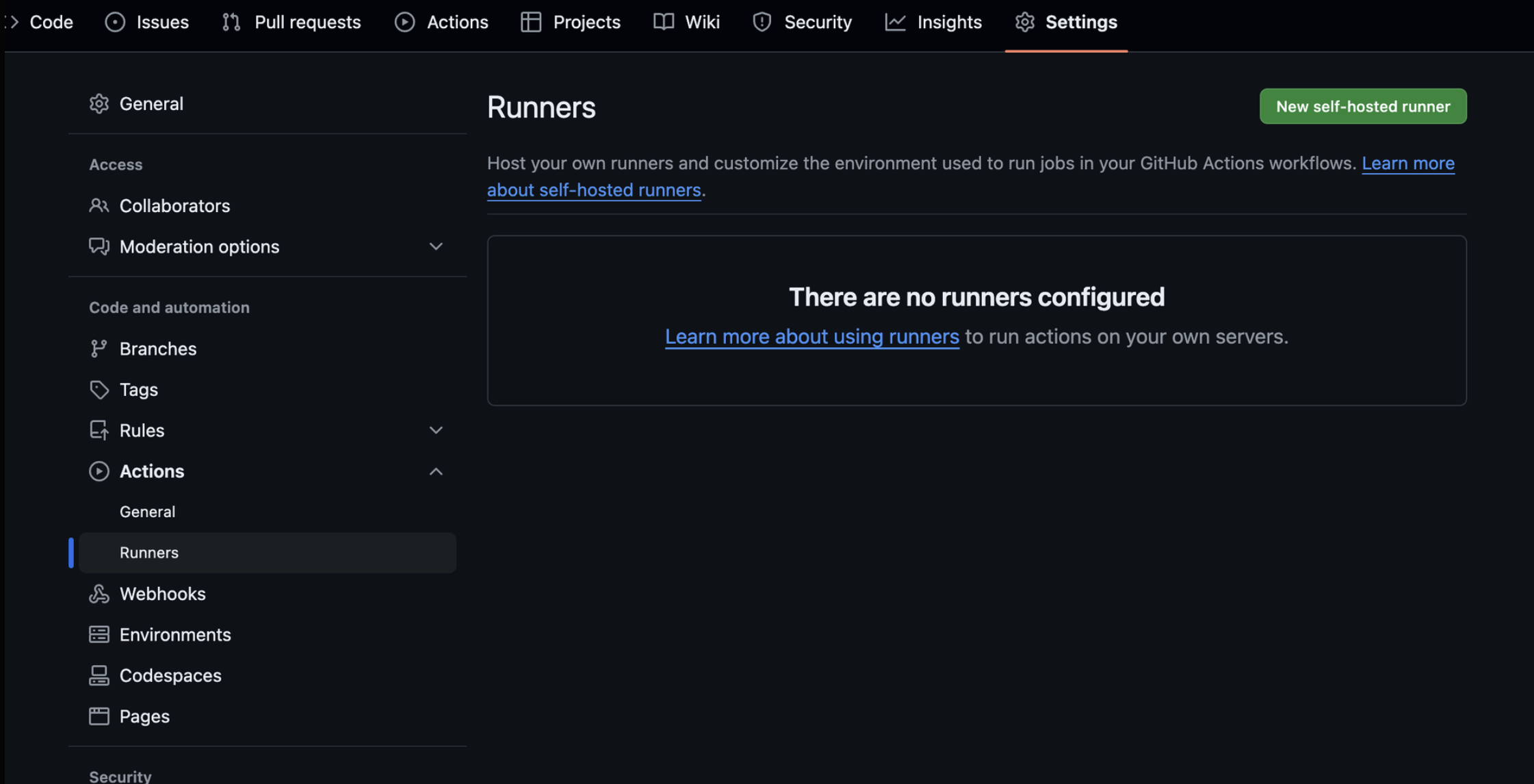
Task: Select Runners item in the sidebar
Action: coord(149,553)
